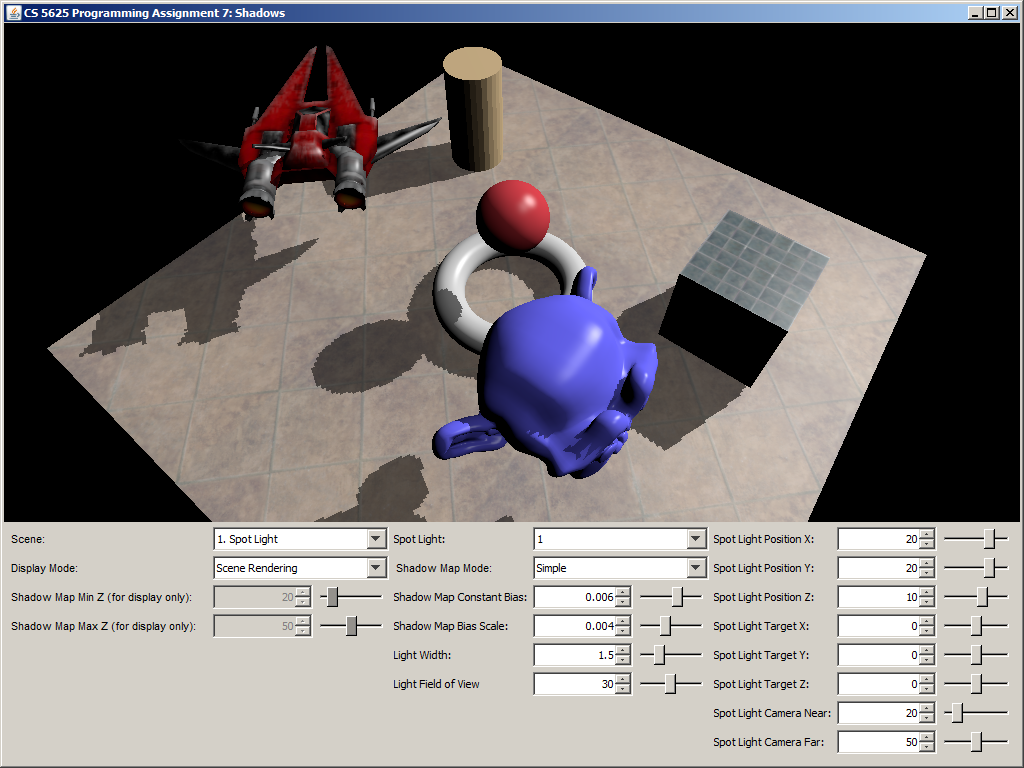
Task: Click the Light Width slider handle
Action: click(659, 655)
